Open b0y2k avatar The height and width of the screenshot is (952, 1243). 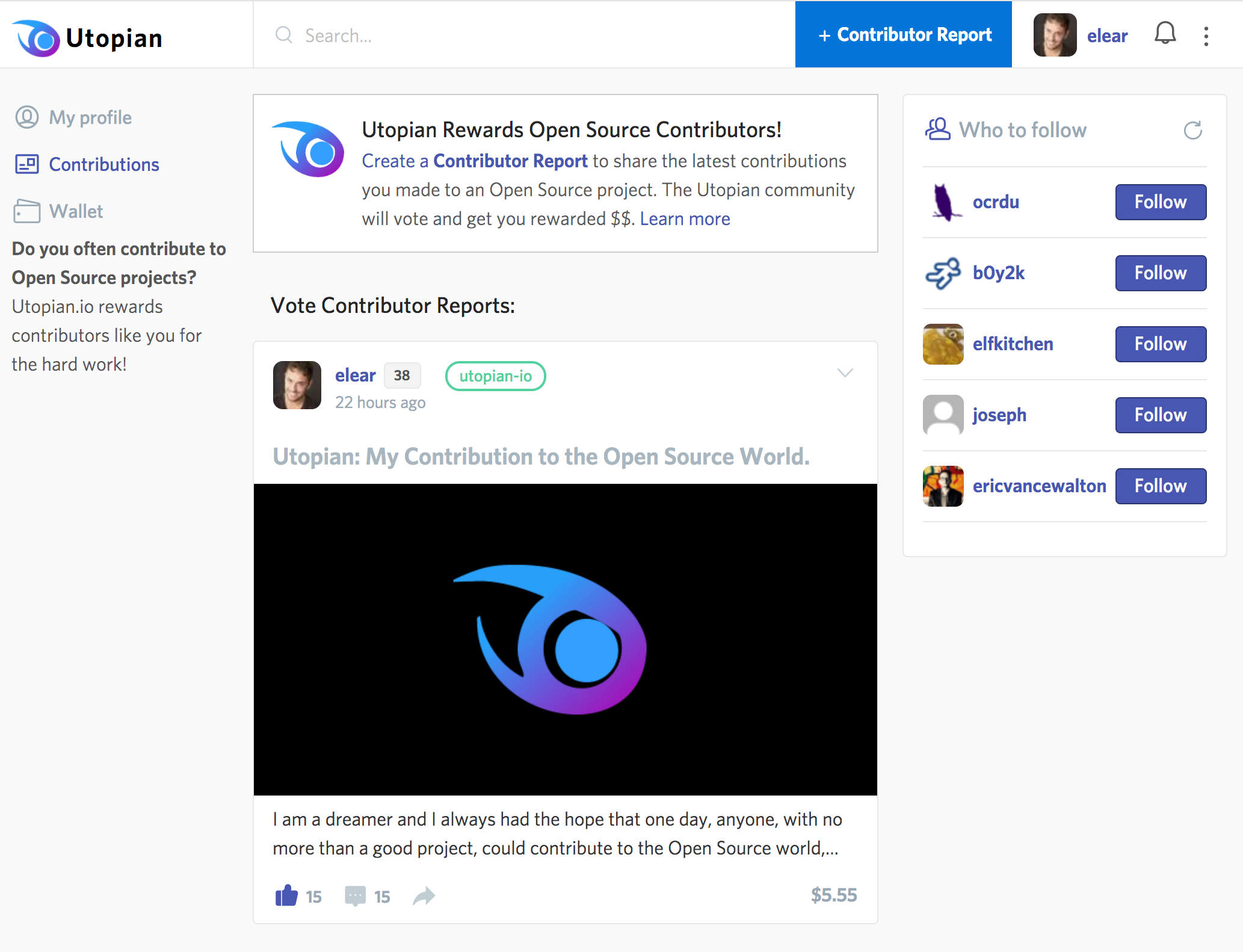click(943, 273)
